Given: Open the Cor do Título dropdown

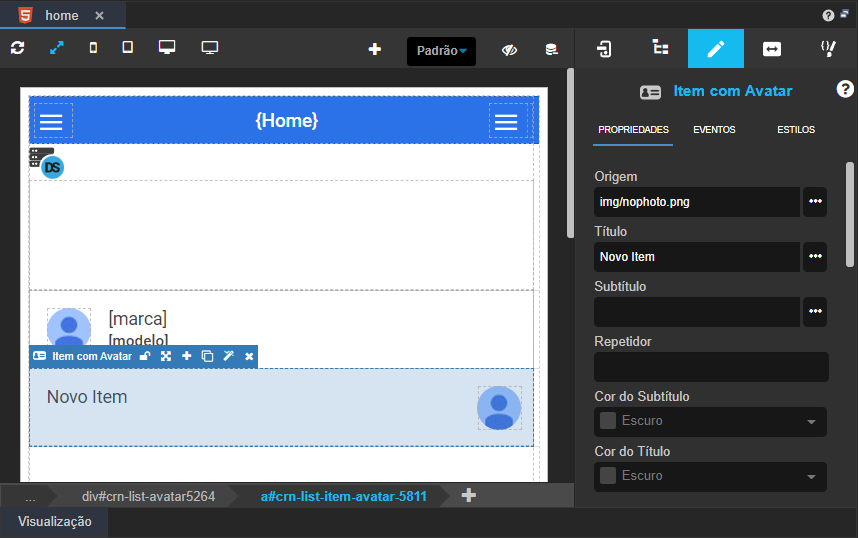Looking at the screenshot, I should point(710,476).
